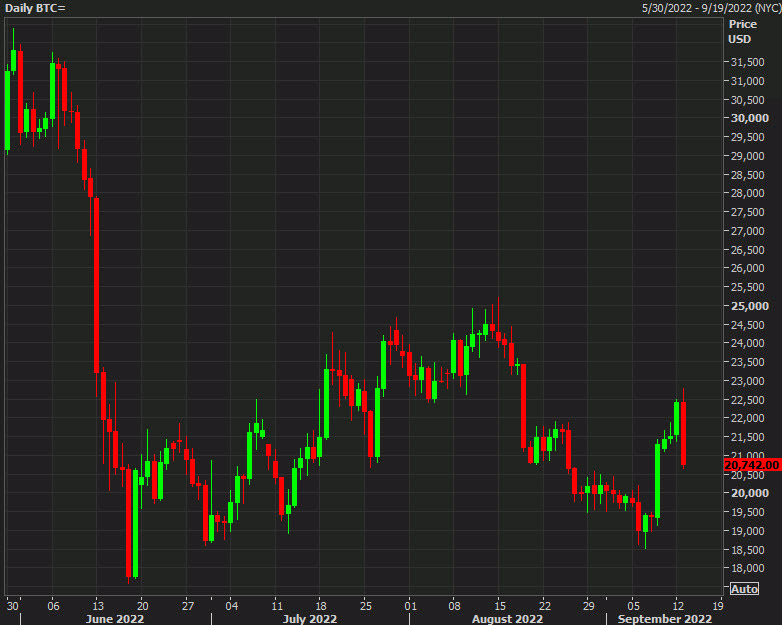Click the 18,000 price axis label
This screenshot has height=625, width=782.
[748, 568]
